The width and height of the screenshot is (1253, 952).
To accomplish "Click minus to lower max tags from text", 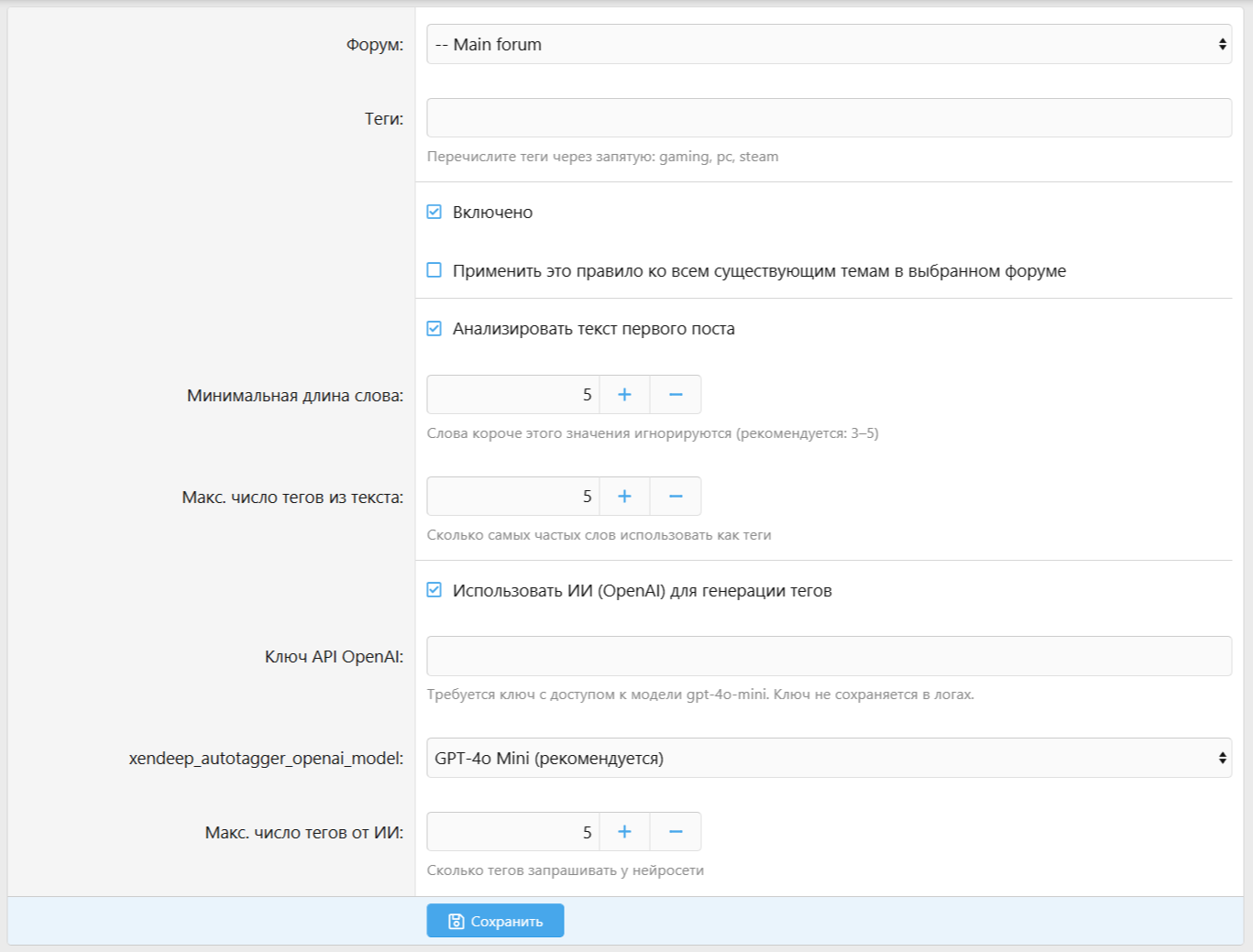I will click(676, 497).
